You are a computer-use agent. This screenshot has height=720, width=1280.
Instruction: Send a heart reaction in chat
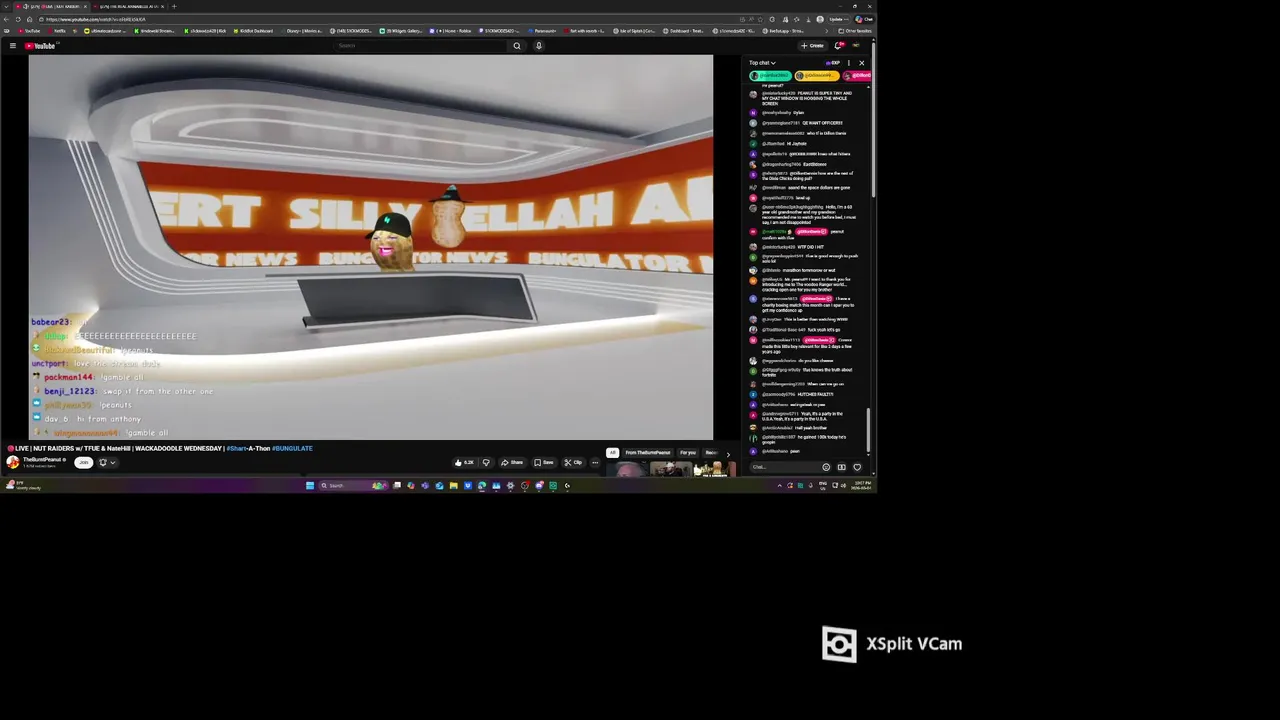click(857, 467)
